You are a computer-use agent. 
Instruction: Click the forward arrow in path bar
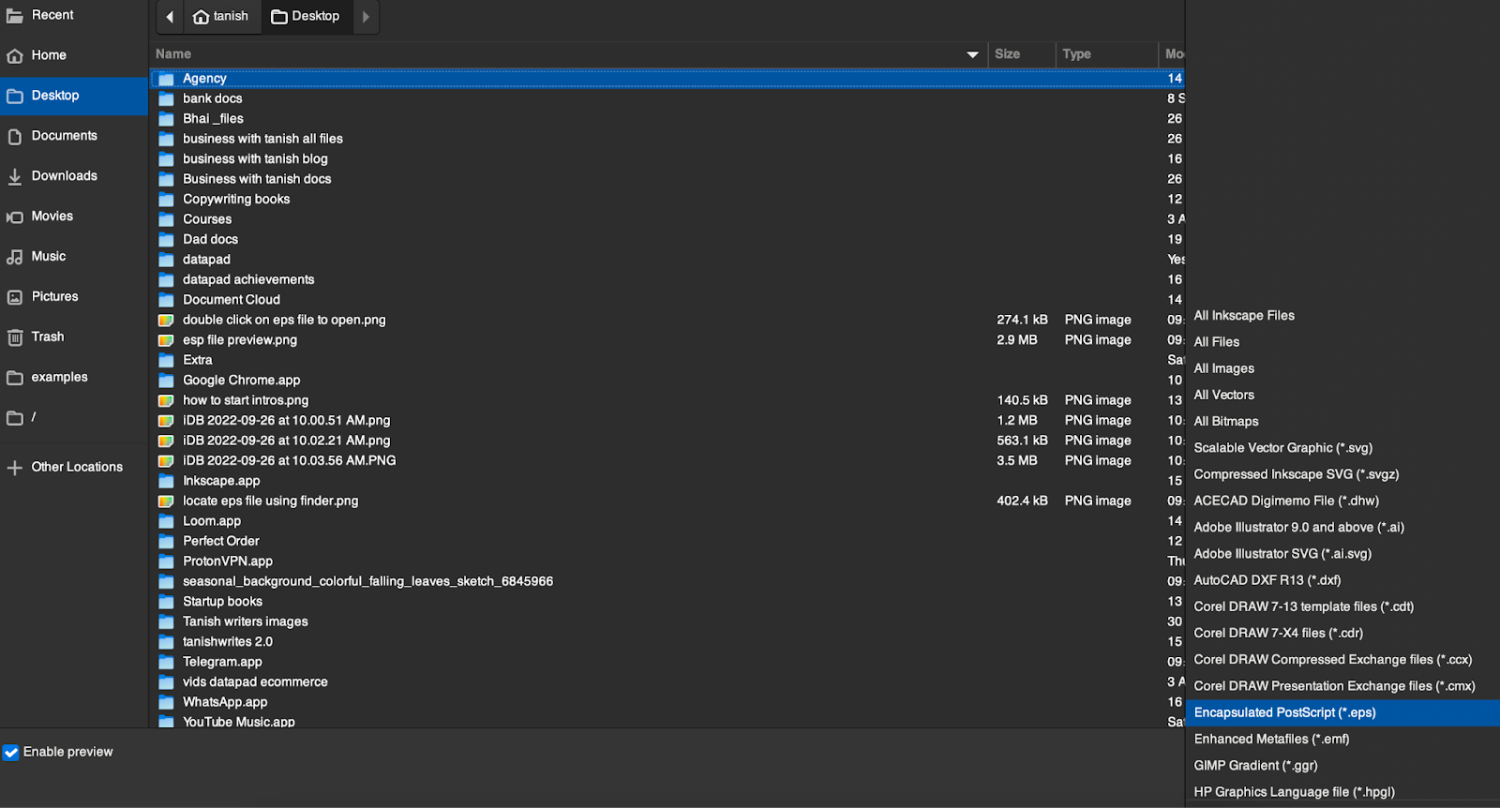coord(365,17)
